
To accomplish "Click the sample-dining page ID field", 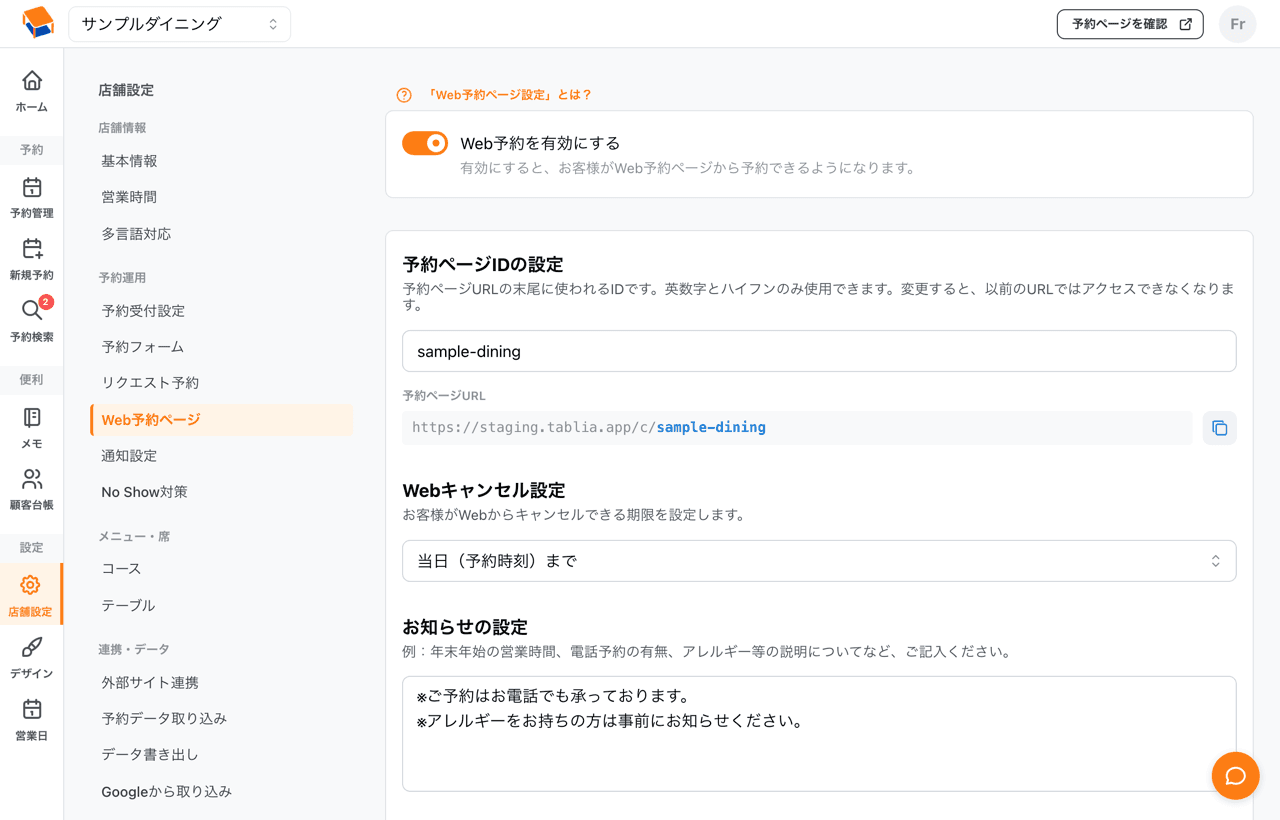I will point(819,351).
